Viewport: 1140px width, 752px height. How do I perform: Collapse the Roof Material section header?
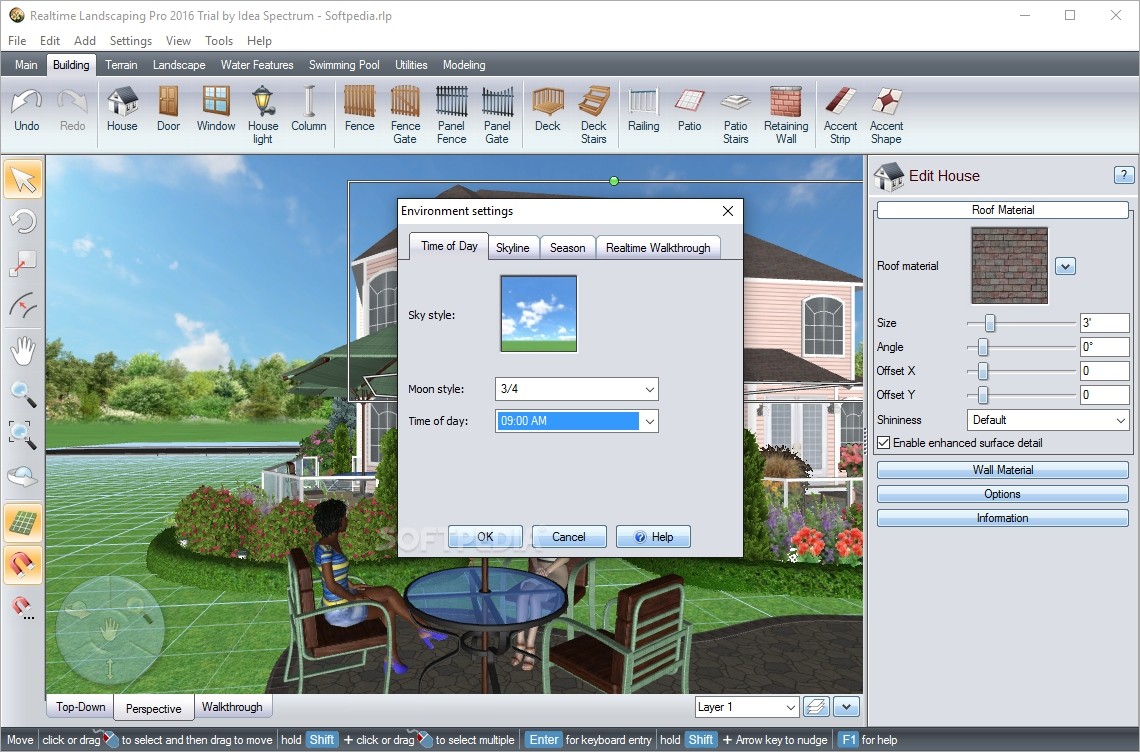click(1003, 209)
